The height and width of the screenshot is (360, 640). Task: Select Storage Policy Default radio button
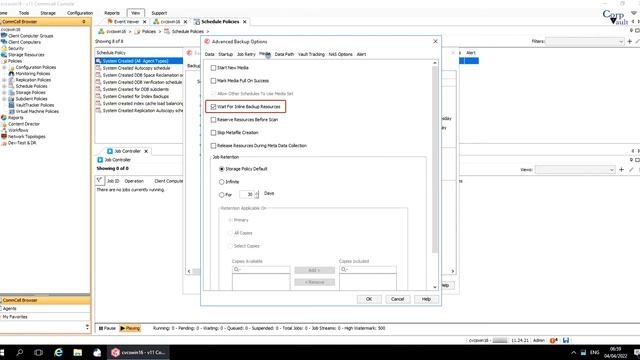click(x=222, y=169)
